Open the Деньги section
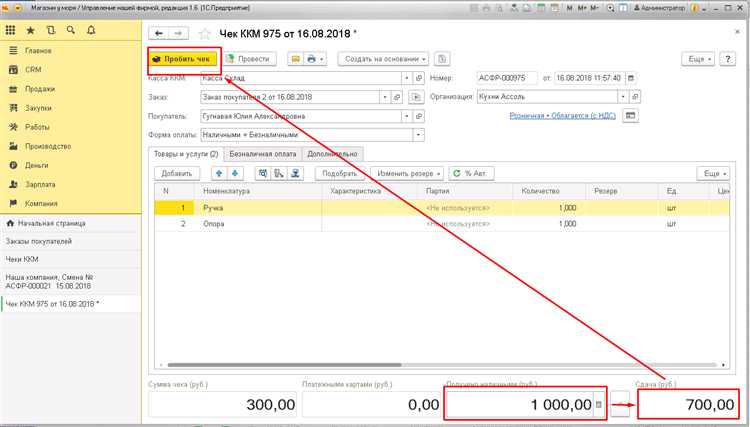Image resolution: width=750 pixels, height=427 pixels. (x=71, y=165)
